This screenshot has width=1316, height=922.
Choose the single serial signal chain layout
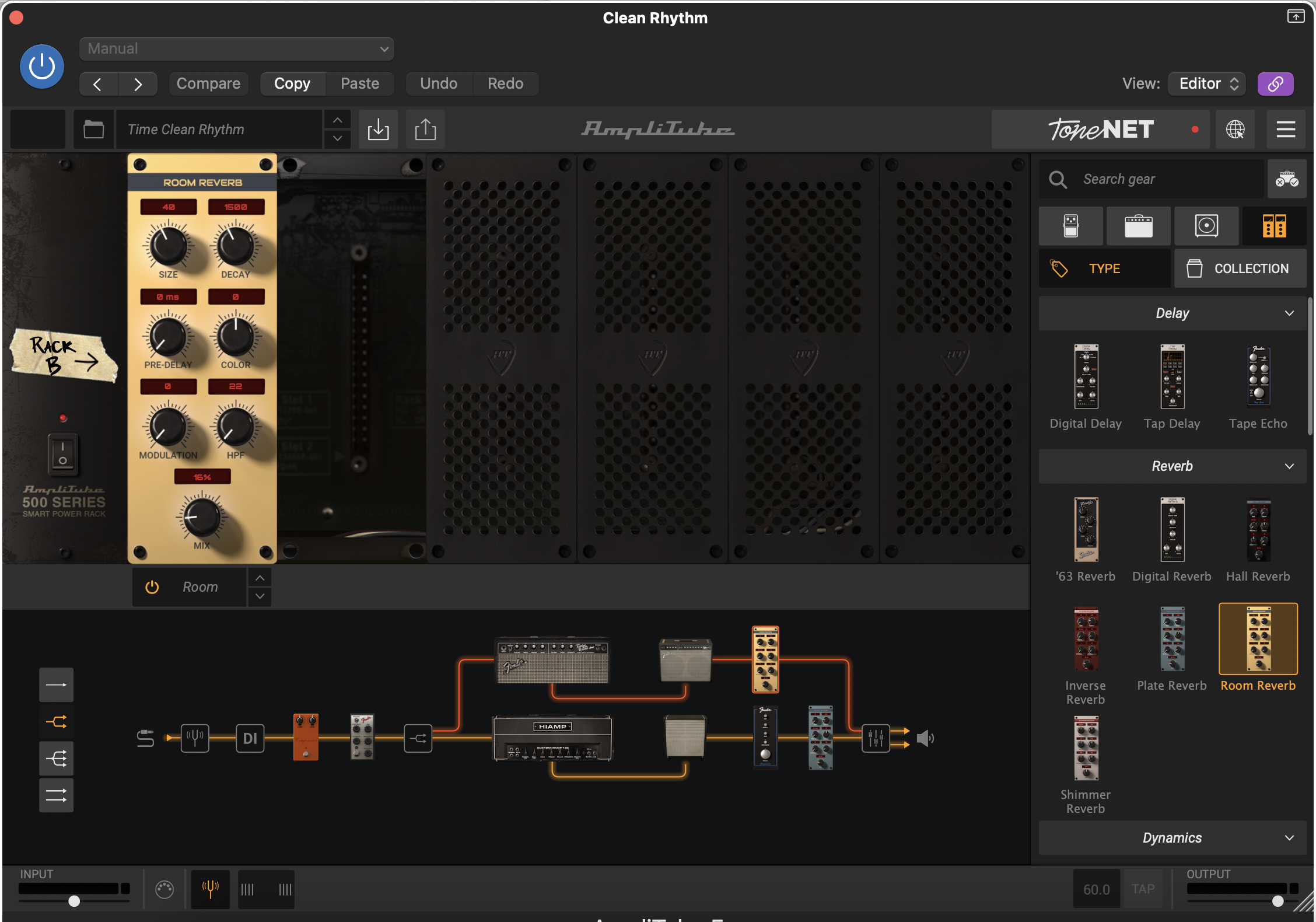coord(57,684)
